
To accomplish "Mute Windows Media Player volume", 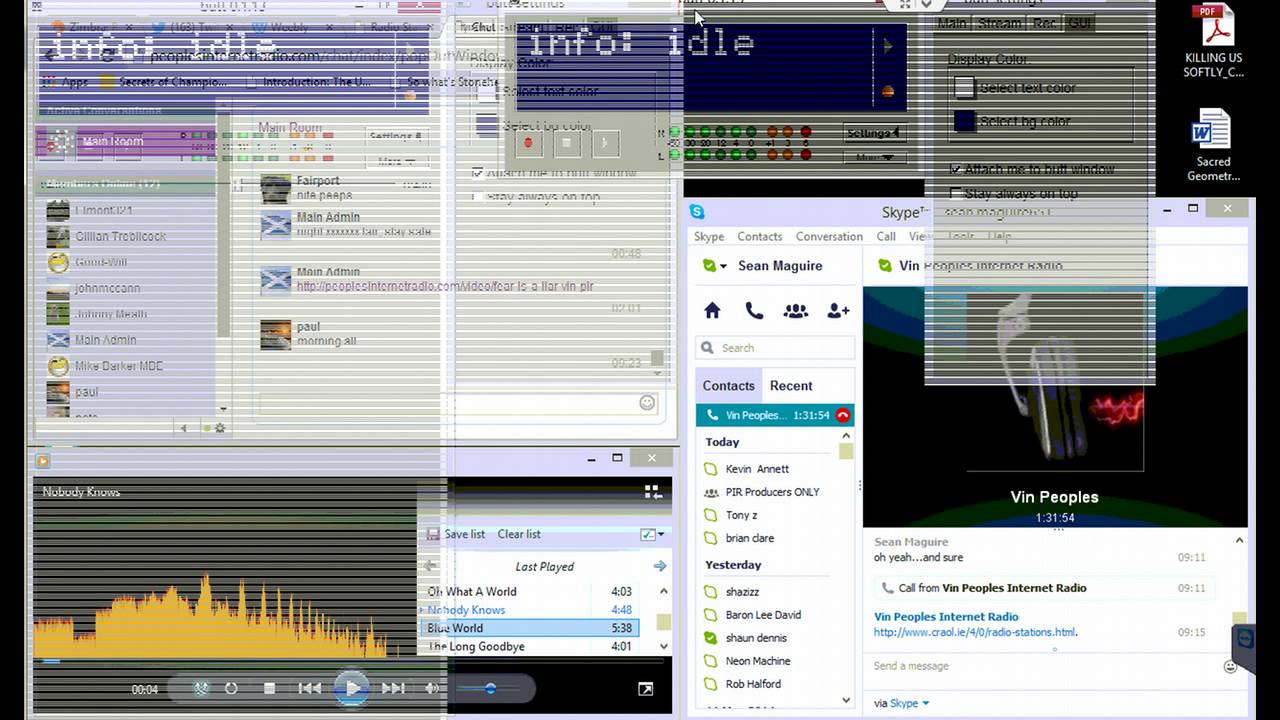I will [432, 688].
